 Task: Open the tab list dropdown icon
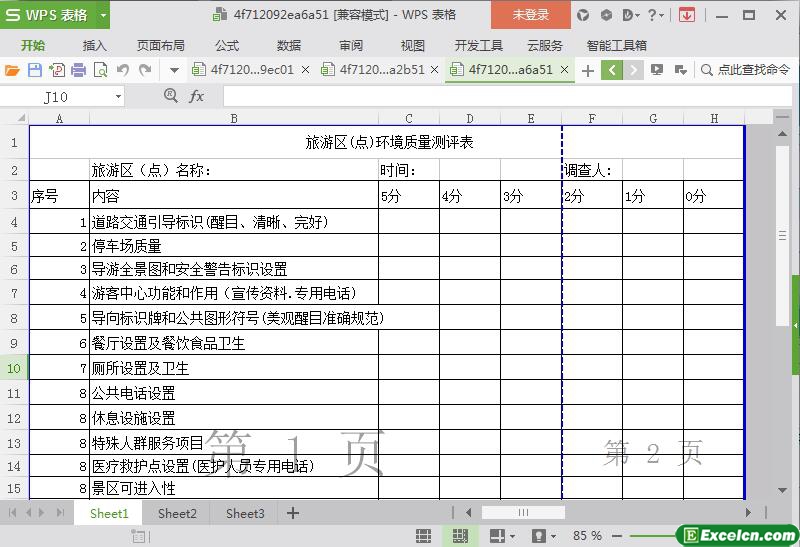pyautogui.click(x=681, y=70)
